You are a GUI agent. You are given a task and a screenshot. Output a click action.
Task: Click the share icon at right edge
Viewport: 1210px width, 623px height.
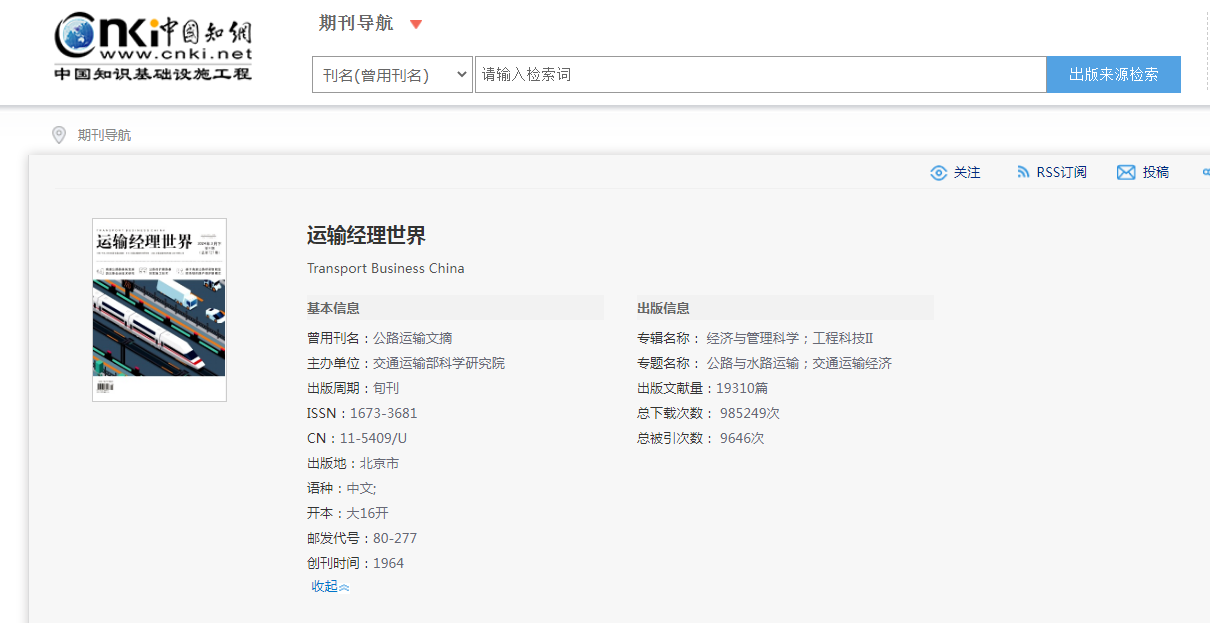tap(1205, 173)
